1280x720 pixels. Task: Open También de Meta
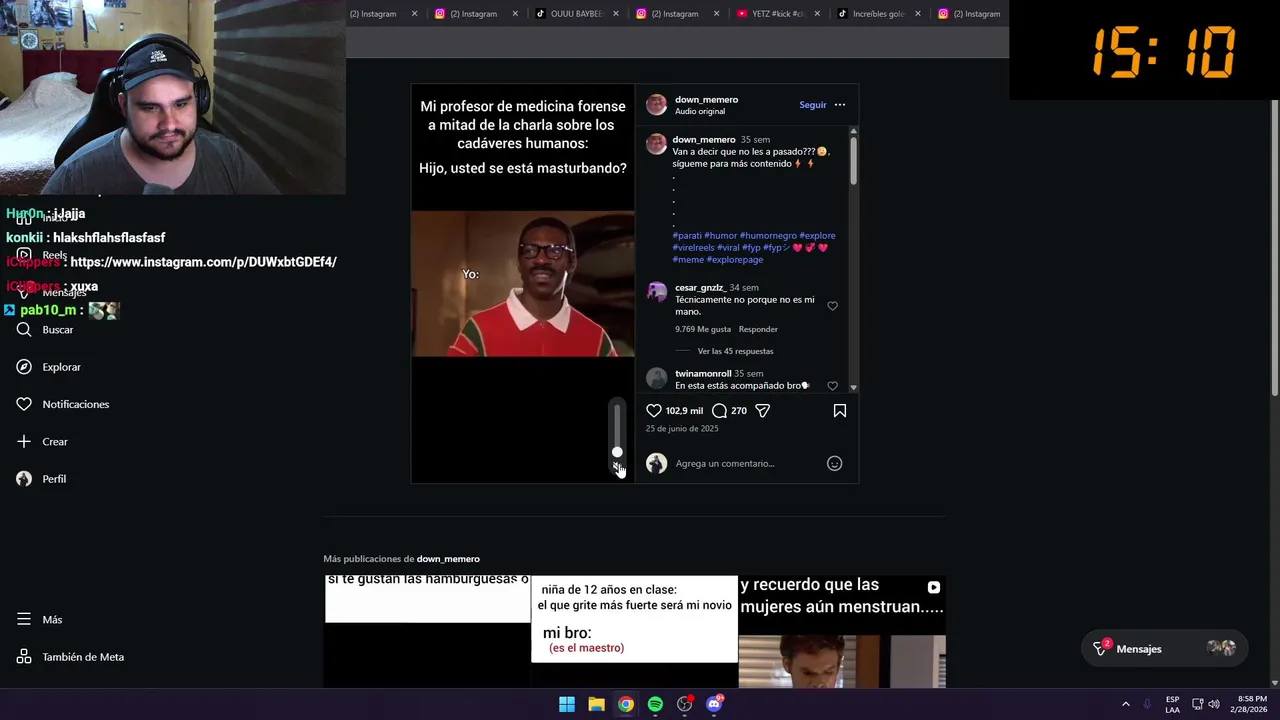tap(70, 657)
